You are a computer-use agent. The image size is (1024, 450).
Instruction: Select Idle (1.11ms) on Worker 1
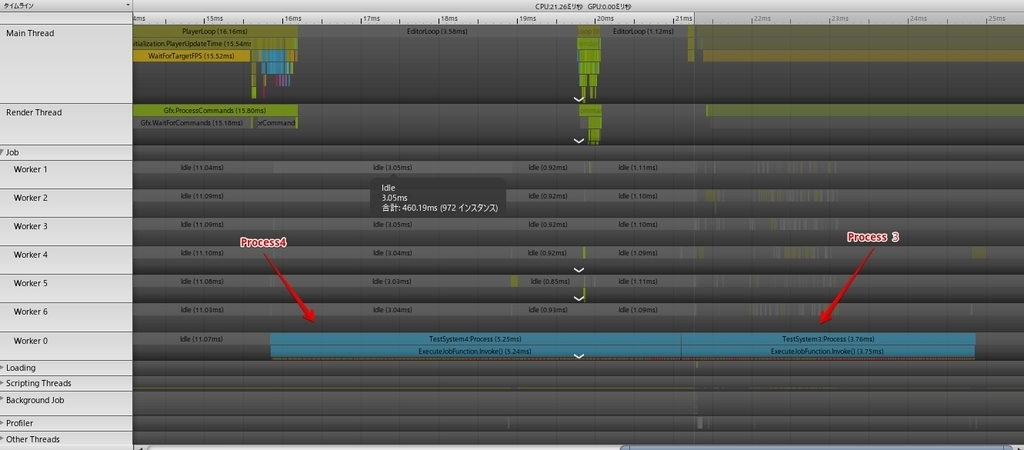pyautogui.click(x=638, y=167)
